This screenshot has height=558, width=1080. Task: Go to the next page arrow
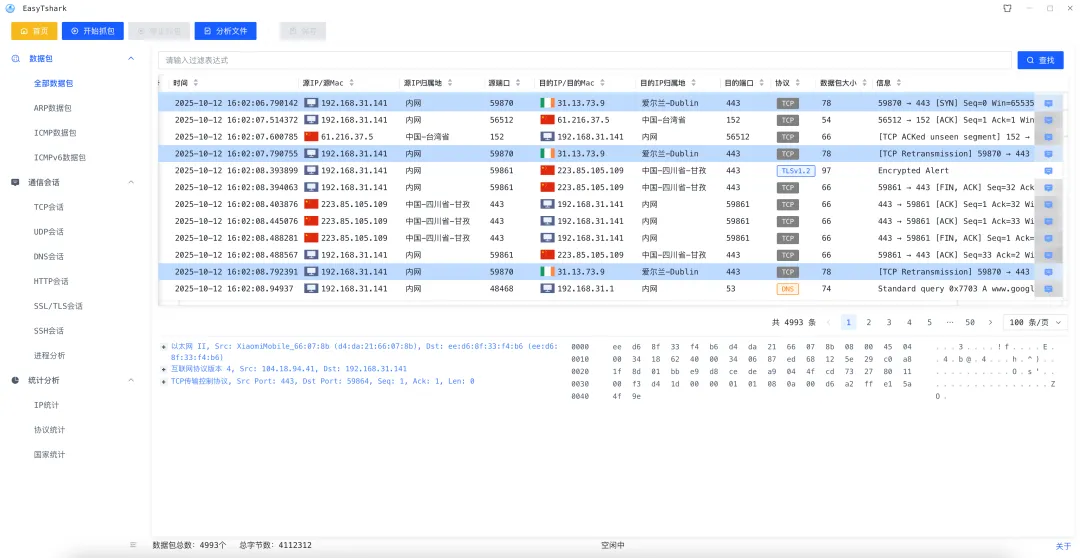(x=990, y=322)
